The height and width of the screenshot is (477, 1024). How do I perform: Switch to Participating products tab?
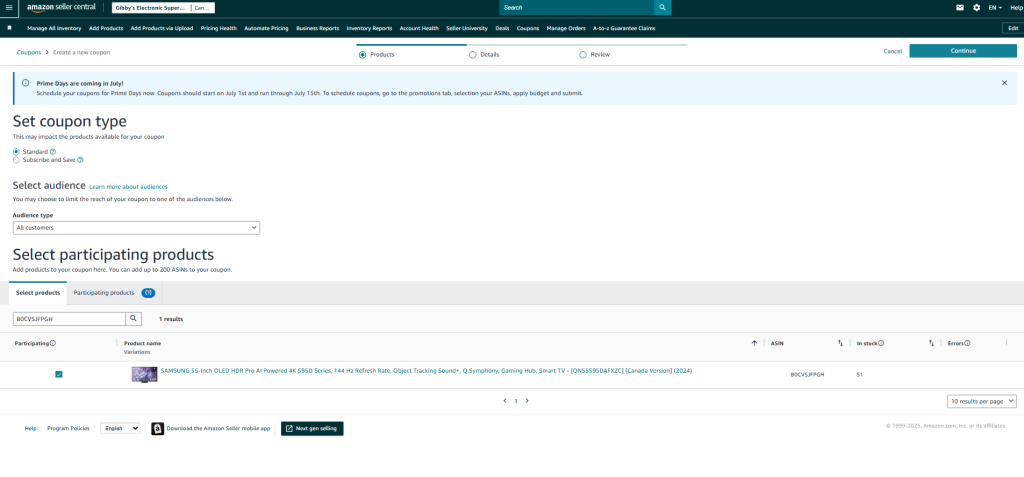114,293
